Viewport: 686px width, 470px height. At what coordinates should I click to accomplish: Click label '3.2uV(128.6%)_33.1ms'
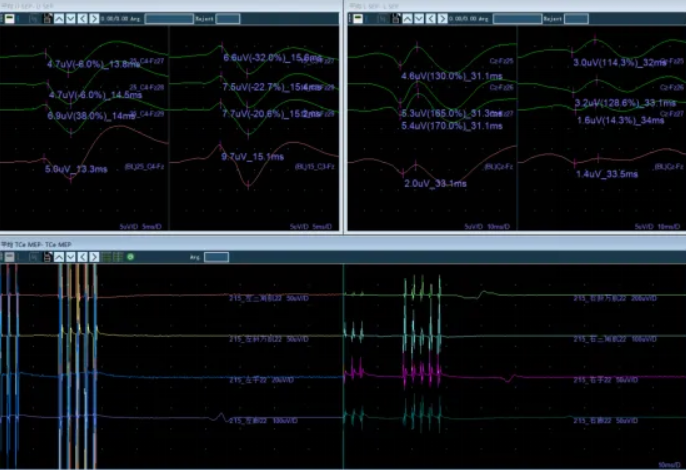[625, 103]
